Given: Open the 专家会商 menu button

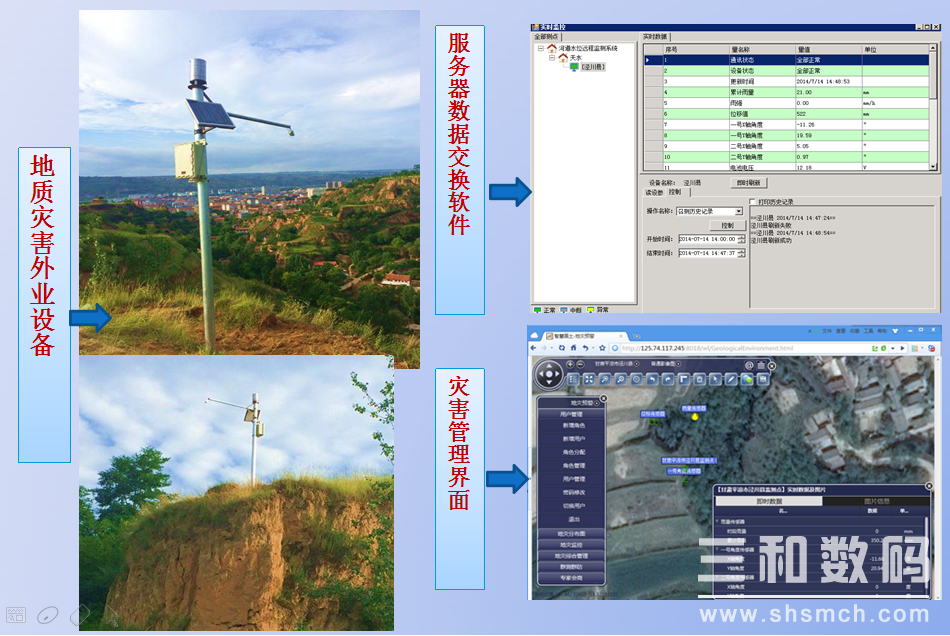Looking at the screenshot, I should [571, 578].
